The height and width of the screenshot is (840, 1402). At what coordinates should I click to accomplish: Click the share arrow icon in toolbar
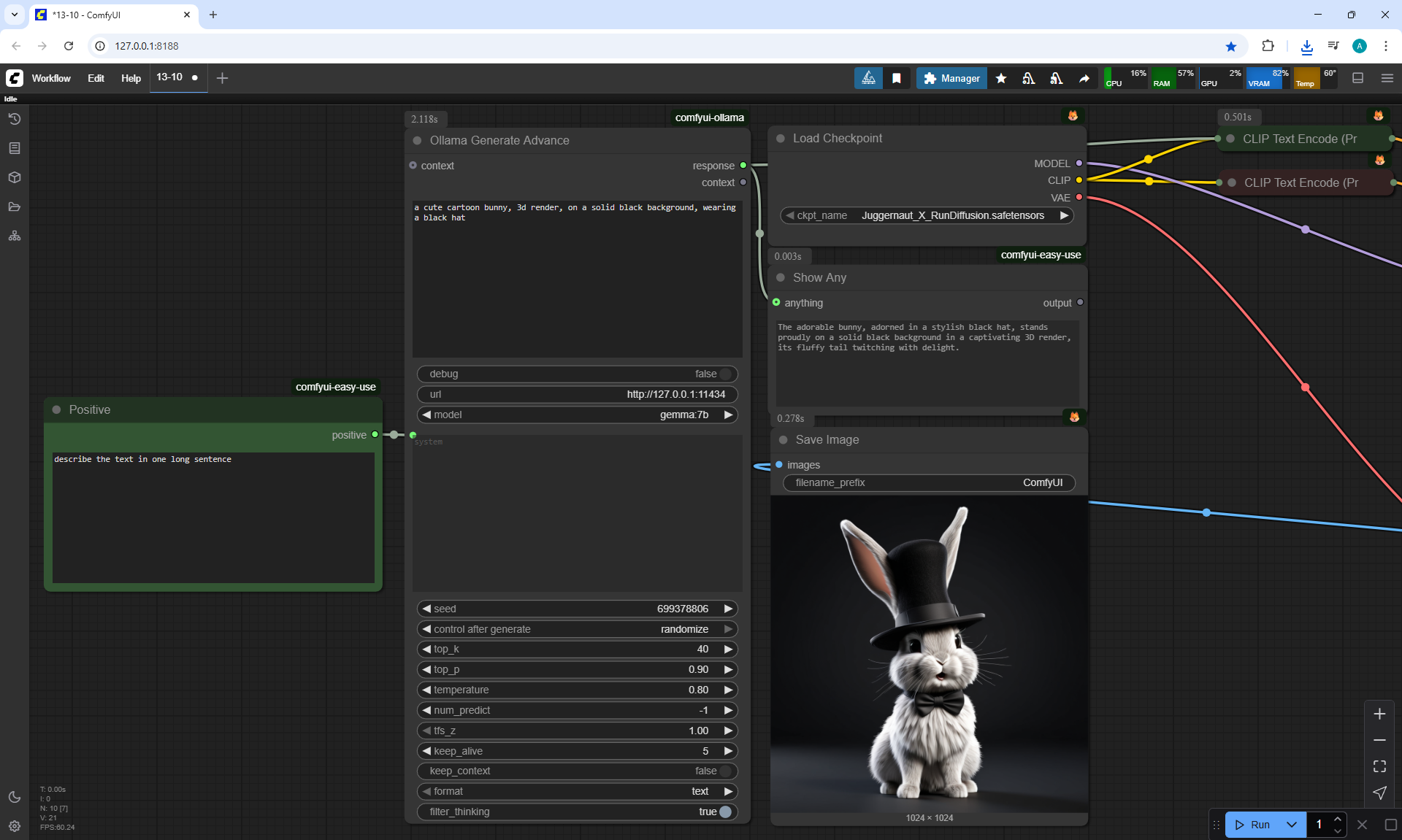[x=1084, y=78]
